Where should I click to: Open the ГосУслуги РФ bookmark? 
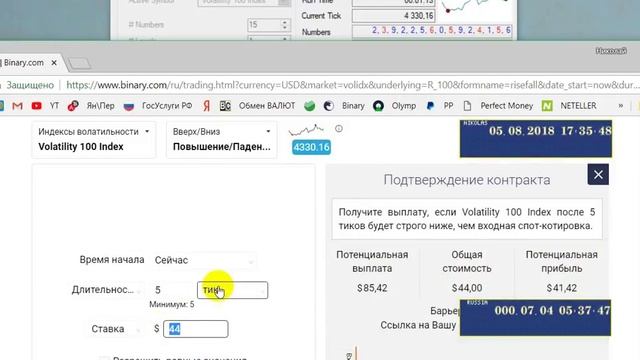pyautogui.click(x=158, y=106)
